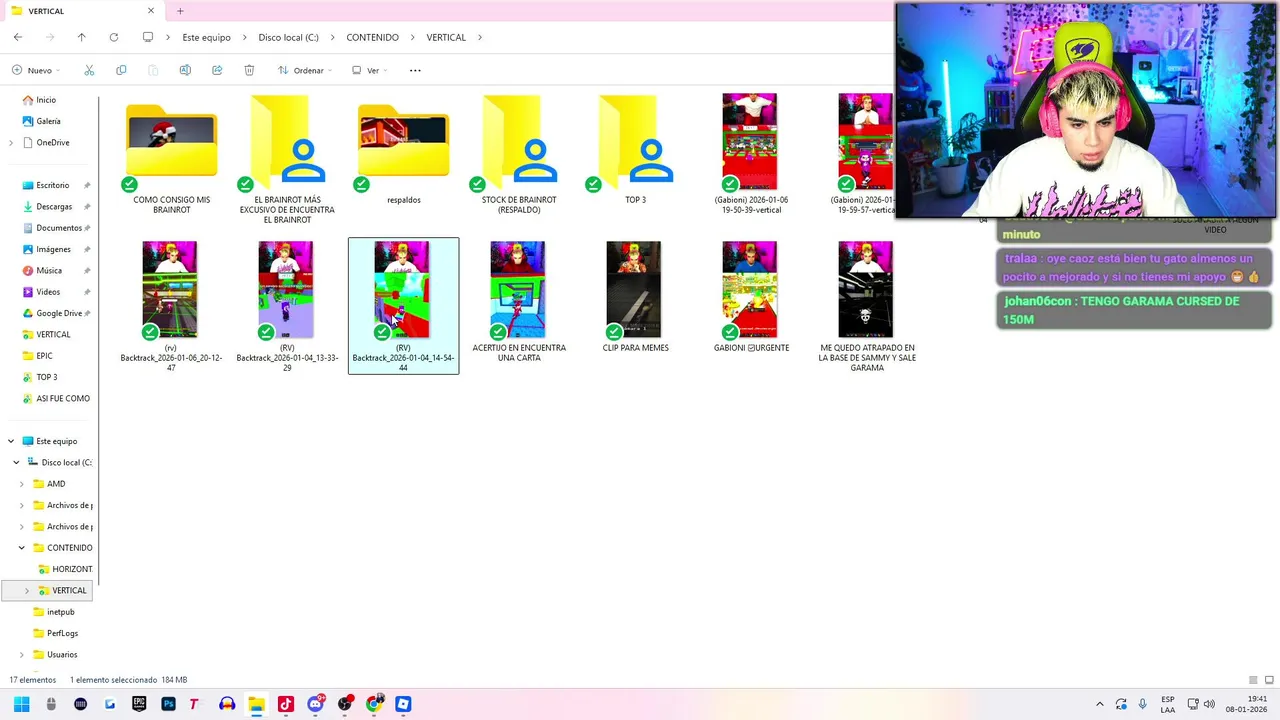Open Discord from the taskbar
Screen dimensions: 1280x720
pyautogui.click(x=316, y=704)
